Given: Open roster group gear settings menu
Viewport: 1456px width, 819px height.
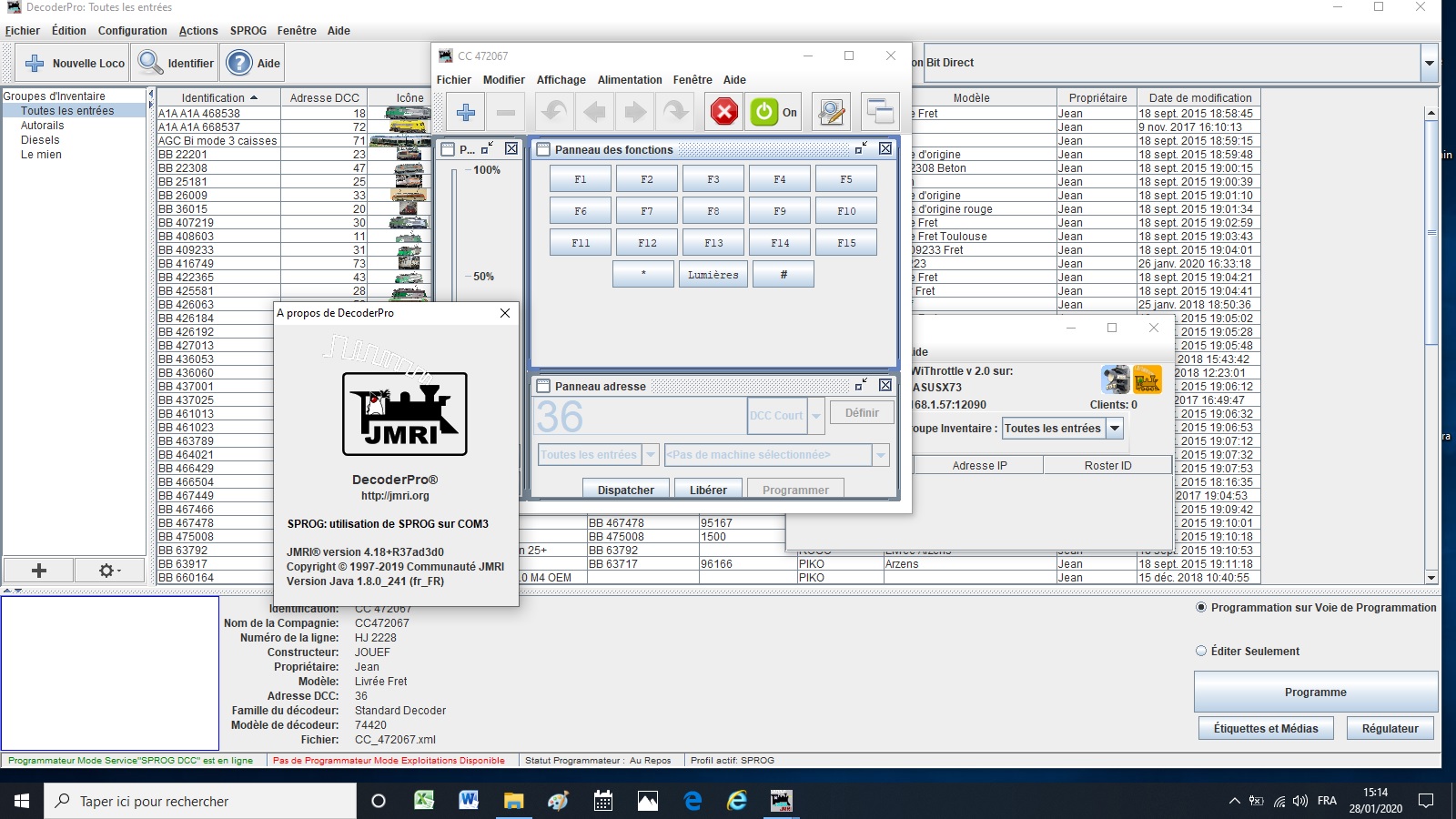Looking at the screenshot, I should click(x=109, y=571).
